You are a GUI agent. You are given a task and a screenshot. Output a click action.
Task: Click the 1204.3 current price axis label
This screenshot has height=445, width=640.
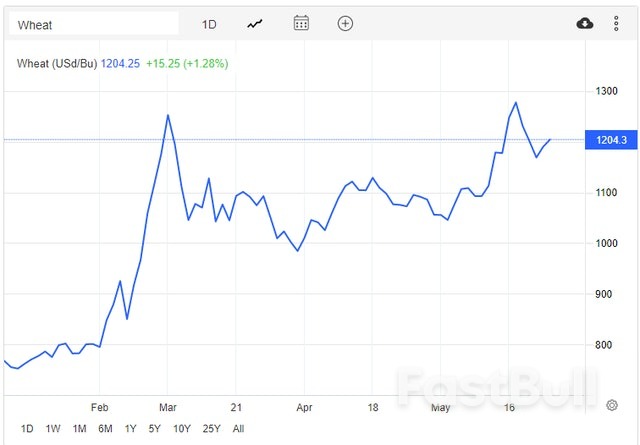pos(610,140)
